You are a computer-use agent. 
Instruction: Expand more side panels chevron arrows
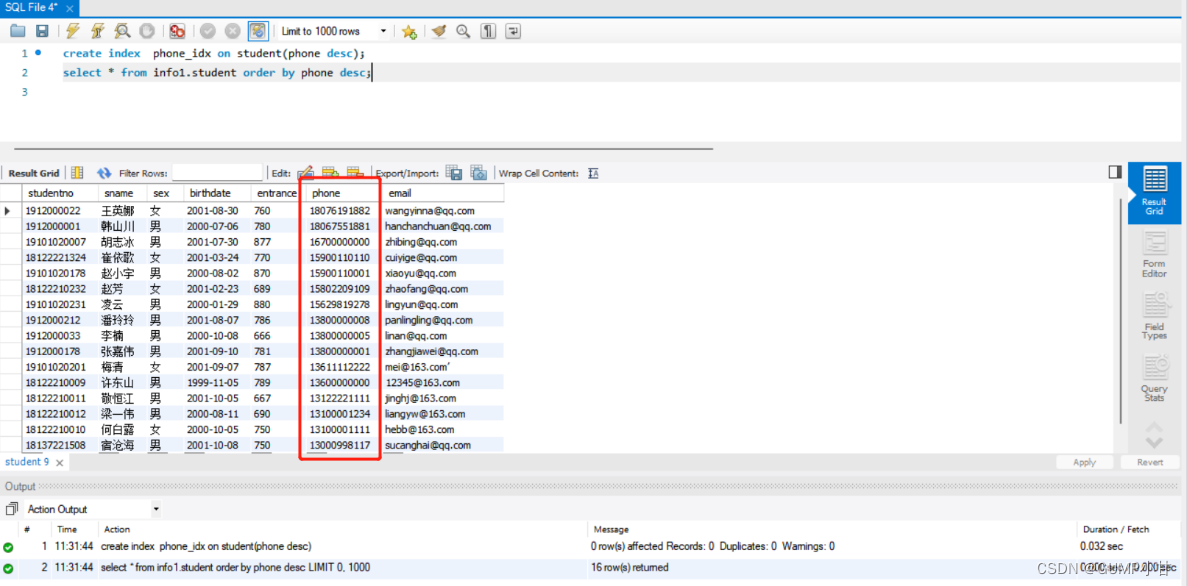(1154, 435)
